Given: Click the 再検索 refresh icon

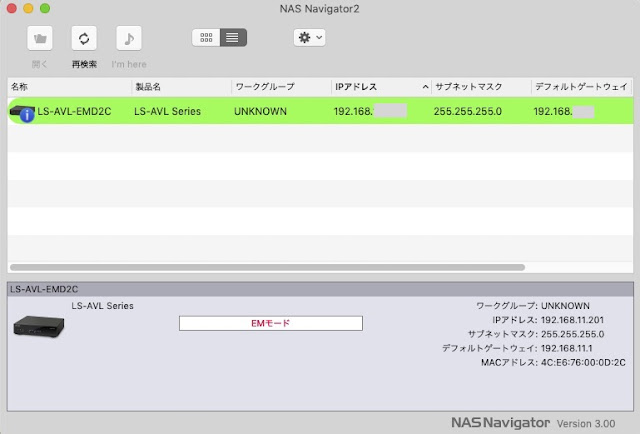Looking at the screenshot, I should (x=84, y=38).
